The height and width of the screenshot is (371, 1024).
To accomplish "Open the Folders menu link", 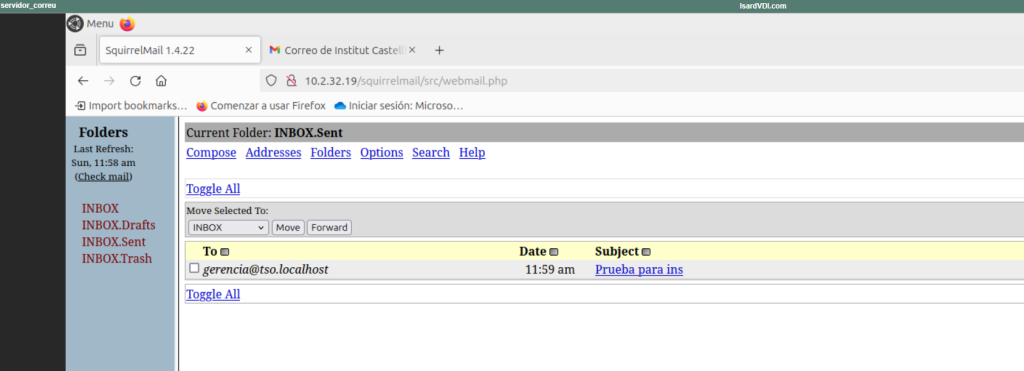I will tap(330, 153).
